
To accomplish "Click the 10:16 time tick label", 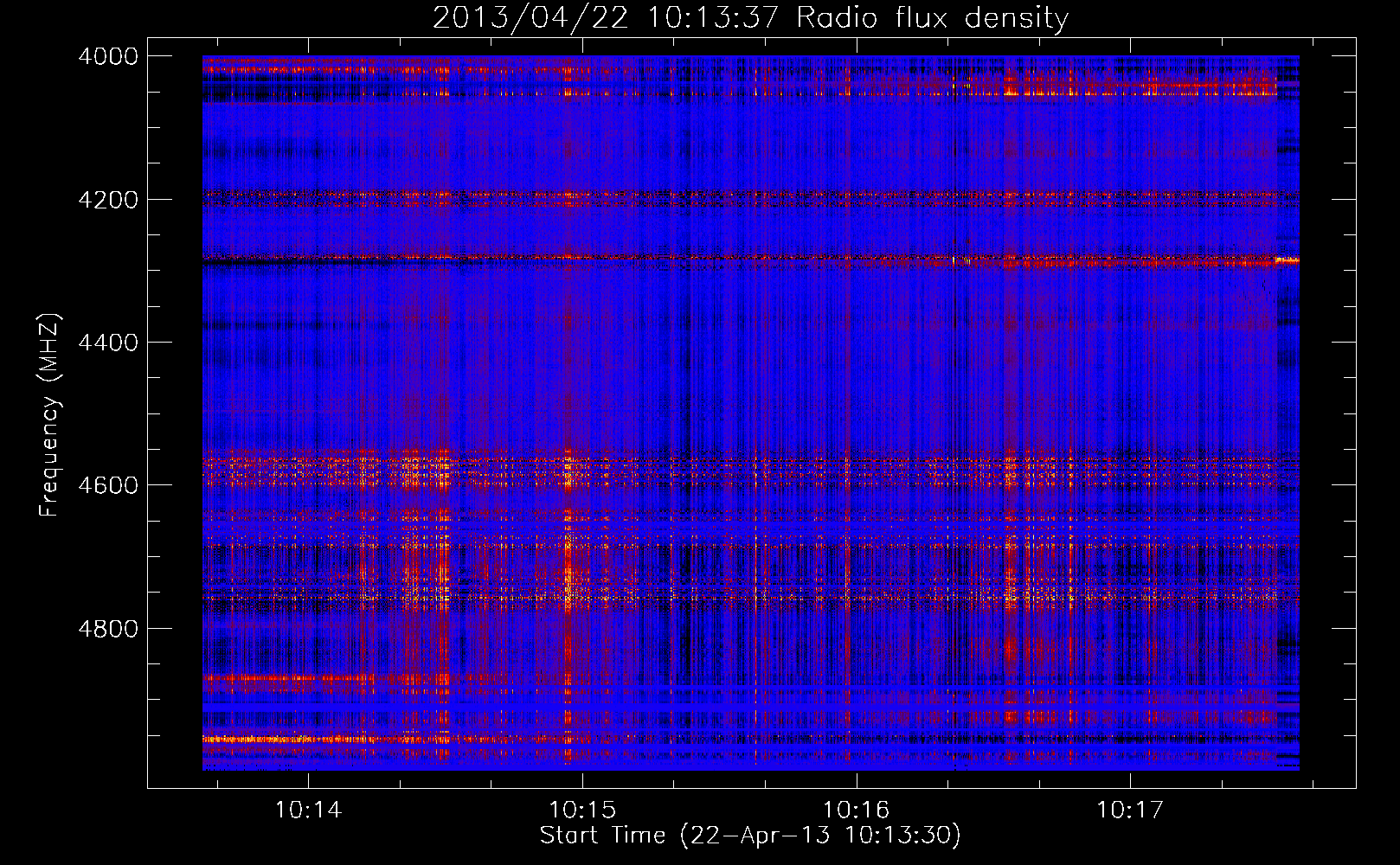I will 856,811.
